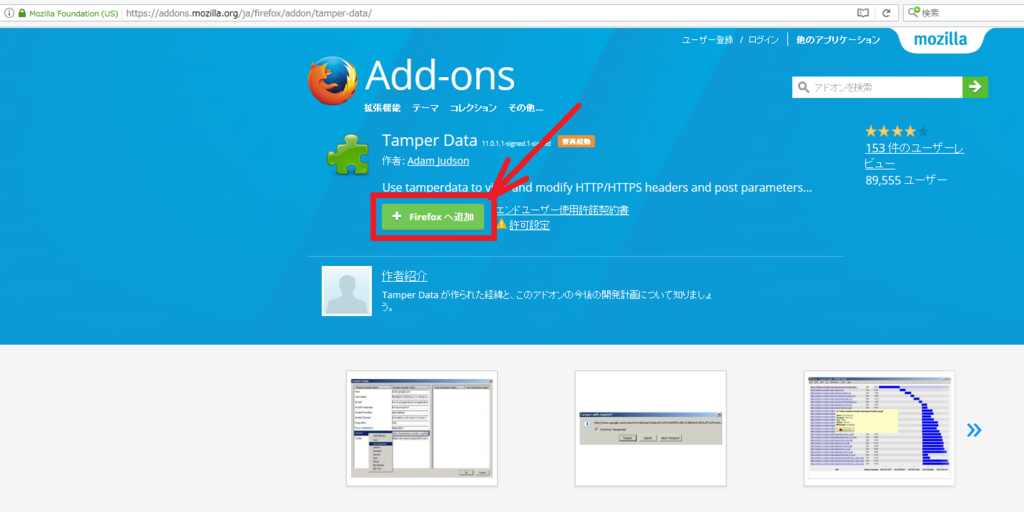Click the author avatar placeholder image

pyautogui.click(x=347, y=291)
